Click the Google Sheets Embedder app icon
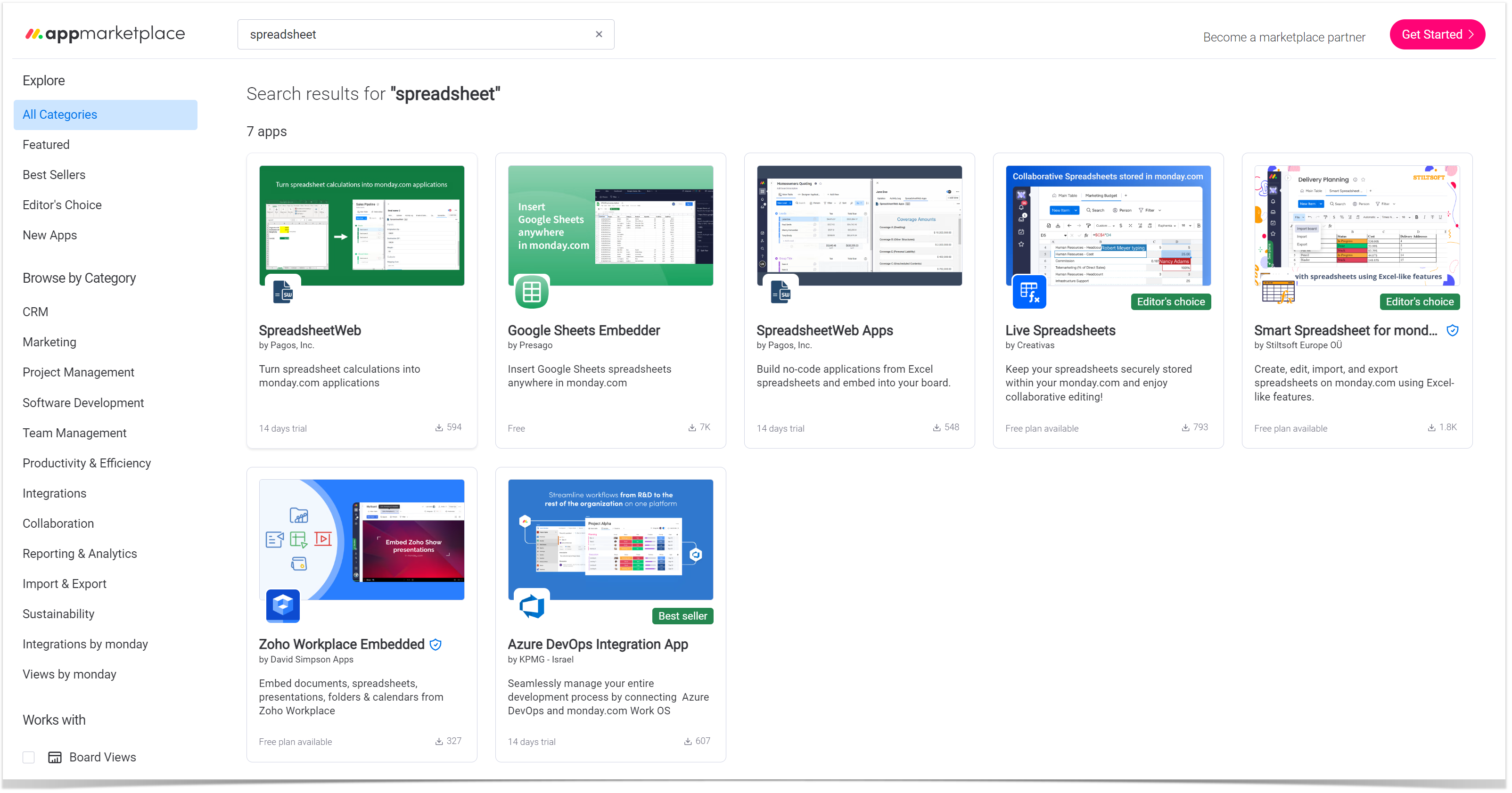The height and width of the screenshot is (793, 1512). (532, 291)
